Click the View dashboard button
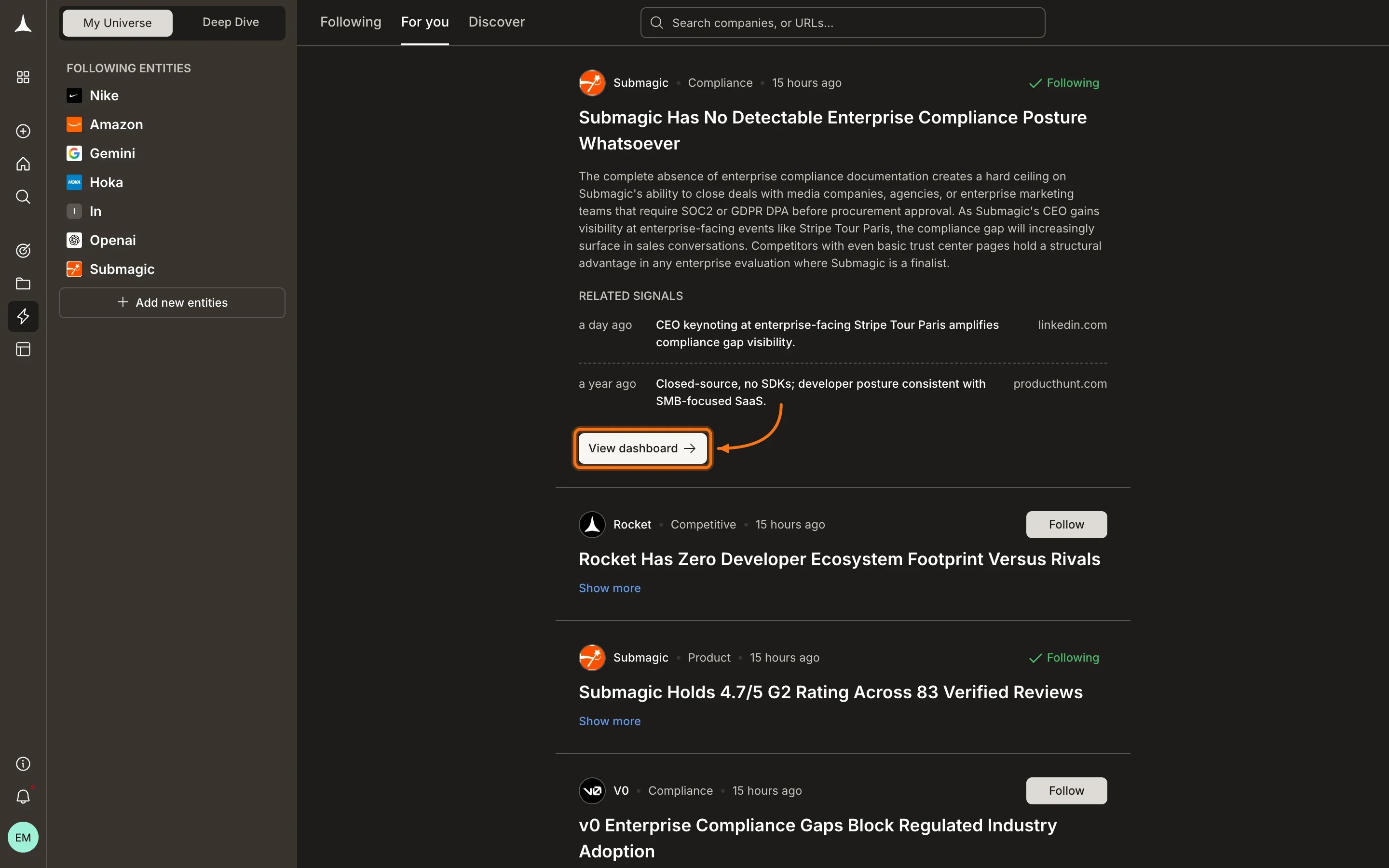 click(x=642, y=448)
